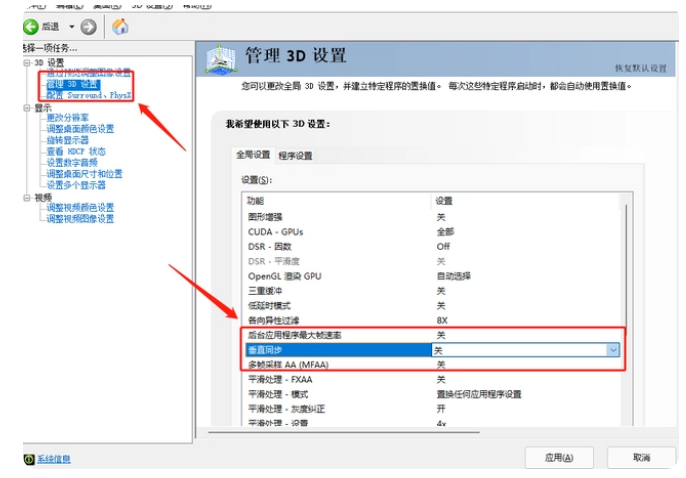Select the 平滑处理 - 灰度纠正 row
686x478 pixels.
pos(432,409)
